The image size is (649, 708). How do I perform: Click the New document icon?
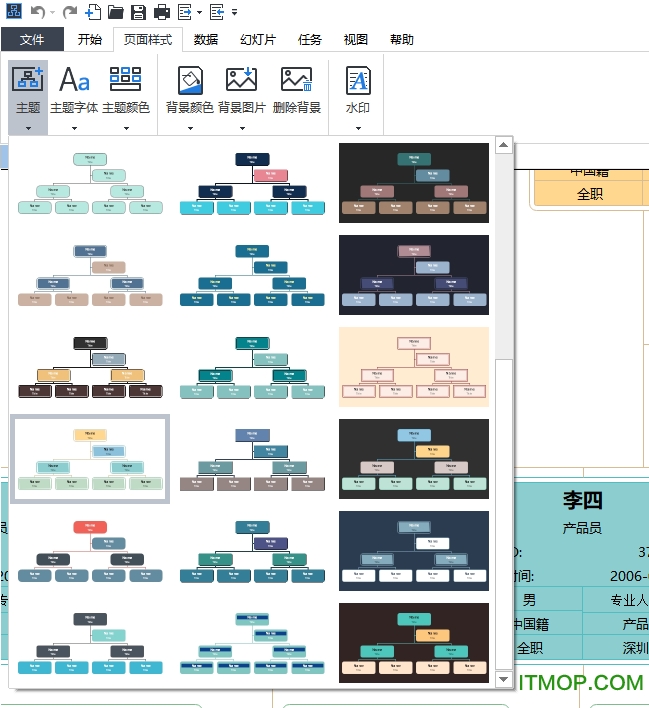93,12
